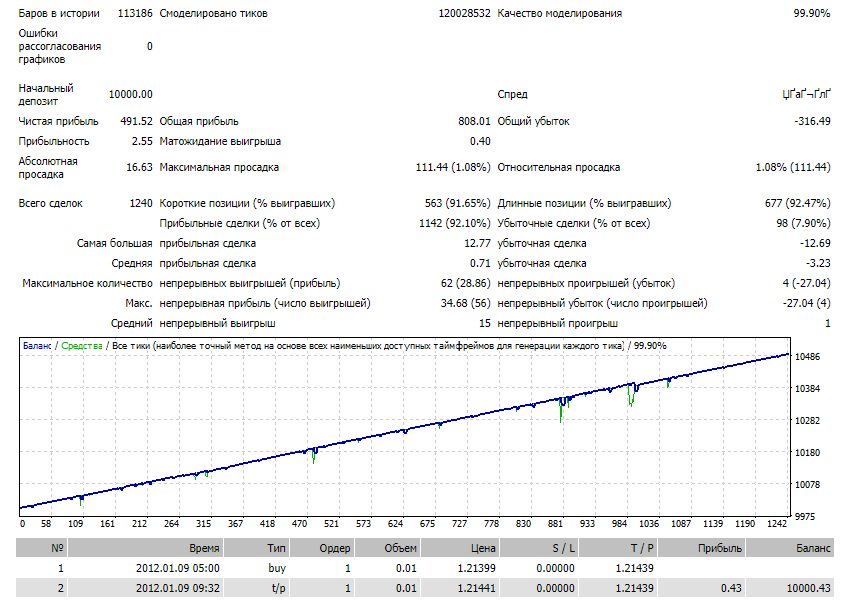
Task: Select the relative drawdown value 1.08% (111.44)
Action: (793, 167)
